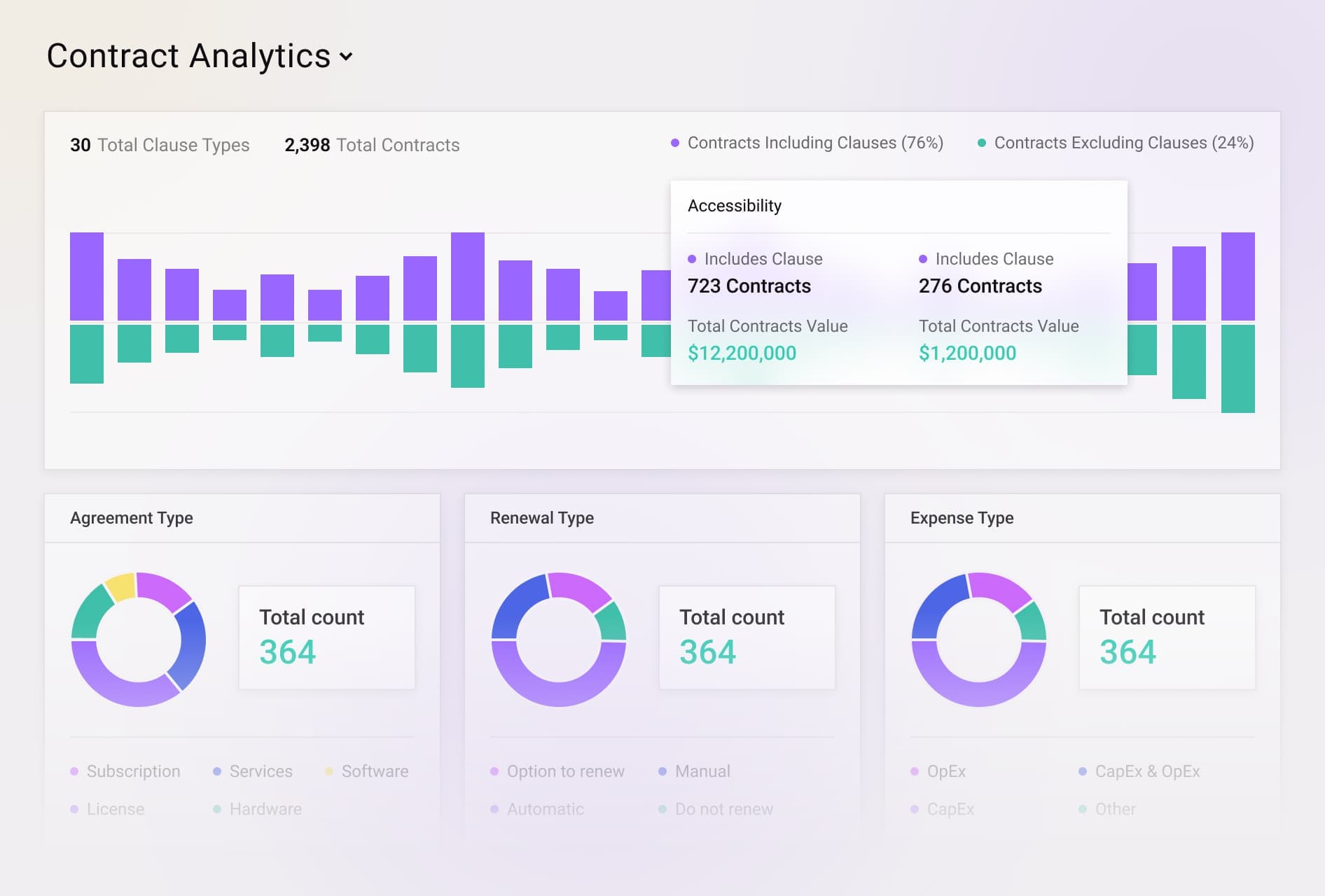Toggle the Manual legend item
Viewport: 1325px width, 896px height.
[x=695, y=771]
